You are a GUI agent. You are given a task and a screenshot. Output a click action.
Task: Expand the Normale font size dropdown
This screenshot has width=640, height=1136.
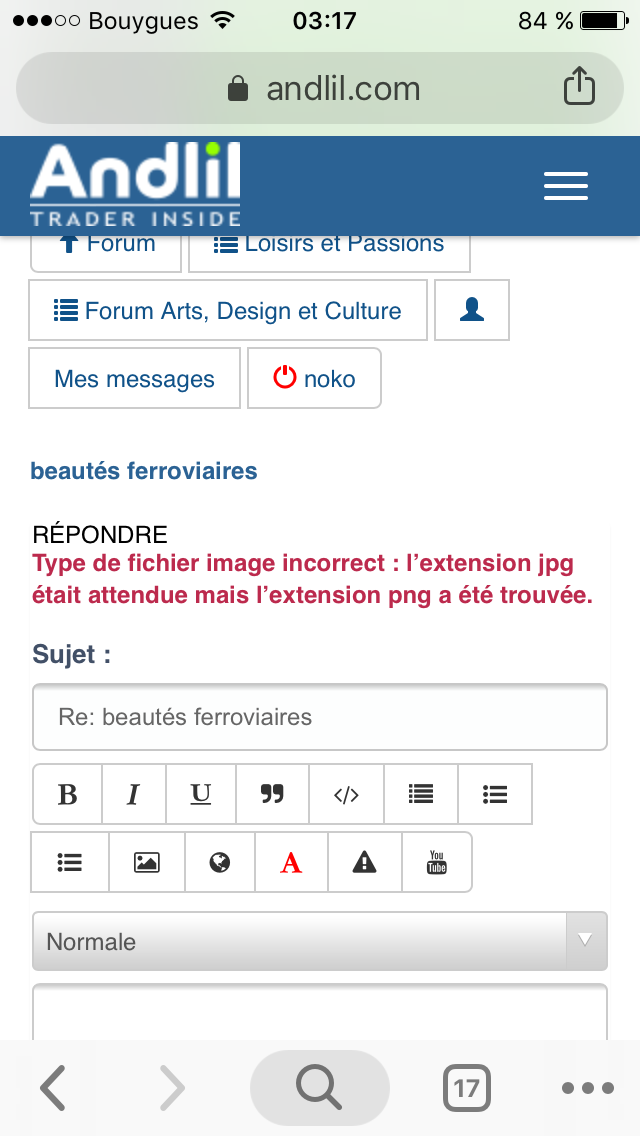[x=319, y=941]
